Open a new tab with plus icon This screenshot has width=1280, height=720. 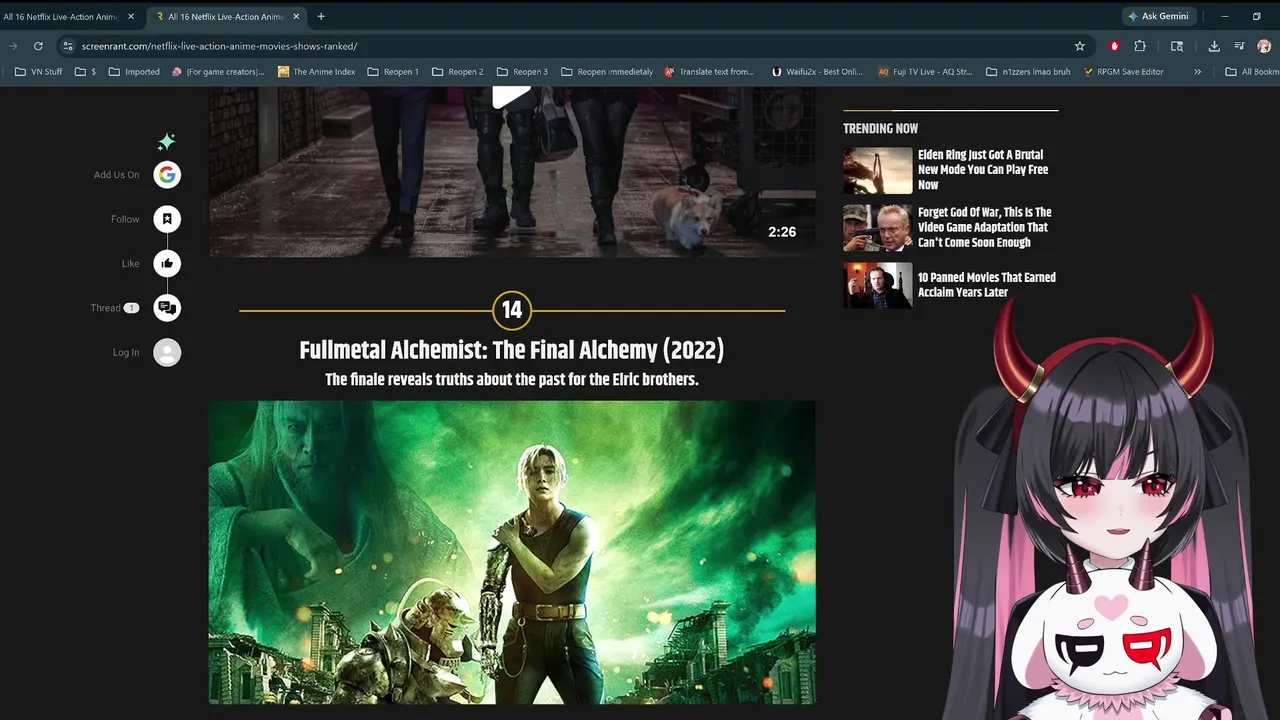pos(321,16)
